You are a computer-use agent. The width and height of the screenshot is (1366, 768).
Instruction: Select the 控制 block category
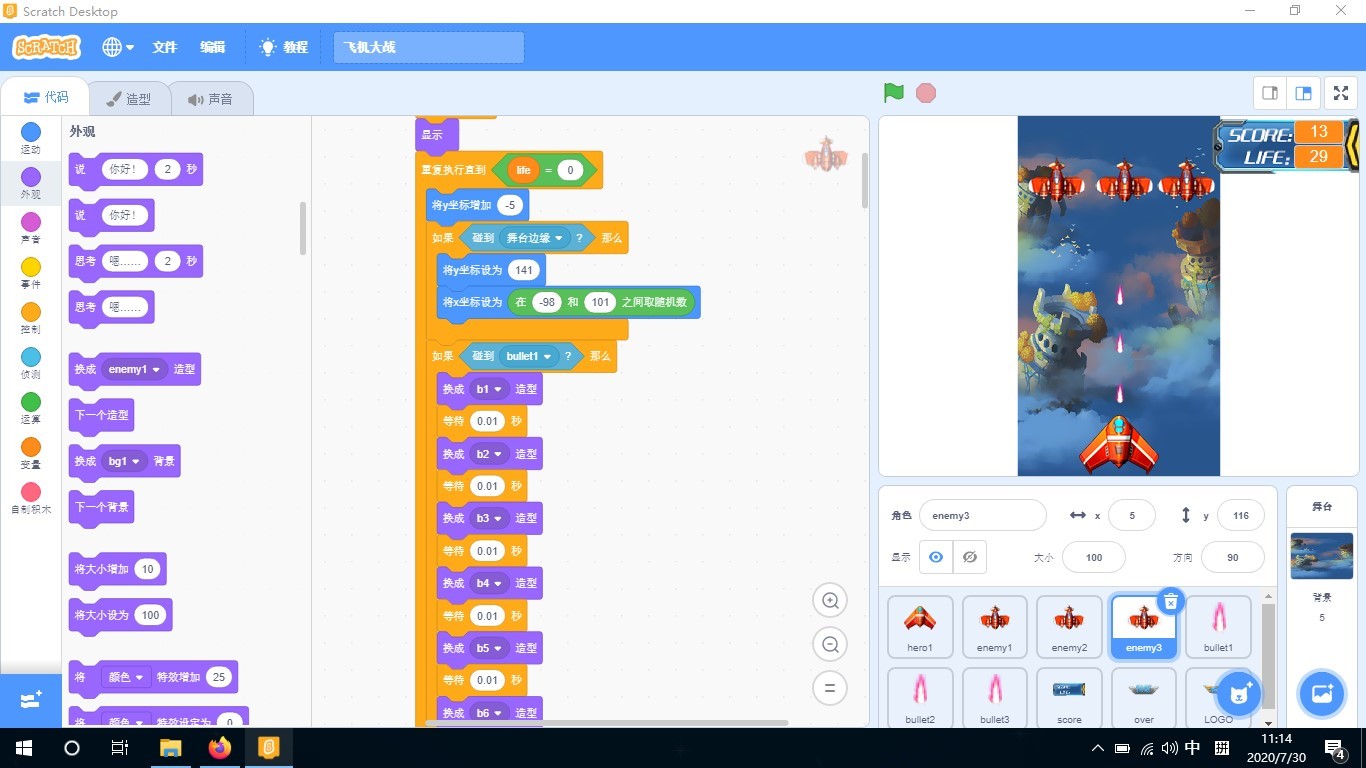click(31, 318)
